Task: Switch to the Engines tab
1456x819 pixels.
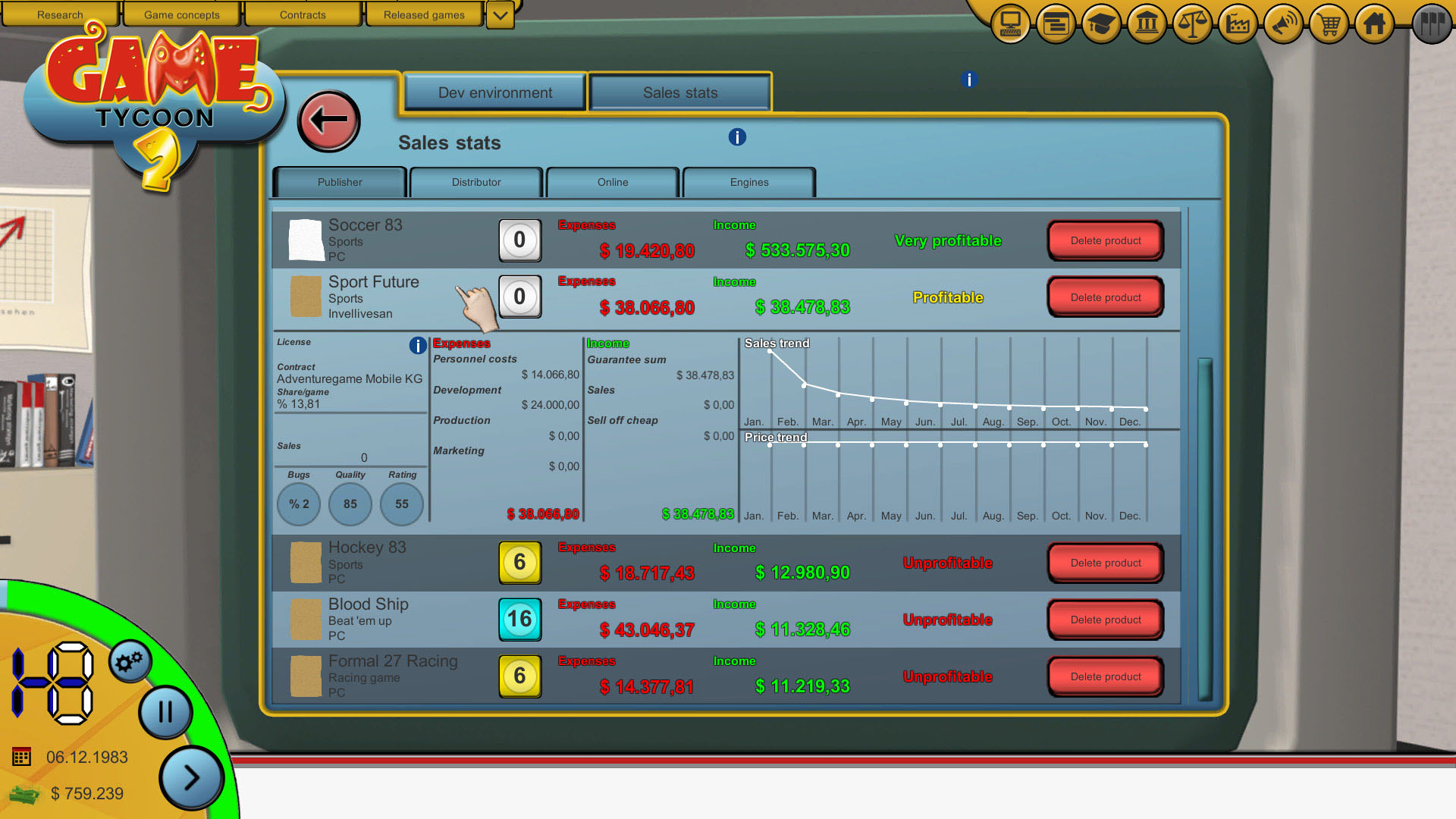Action: [748, 182]
